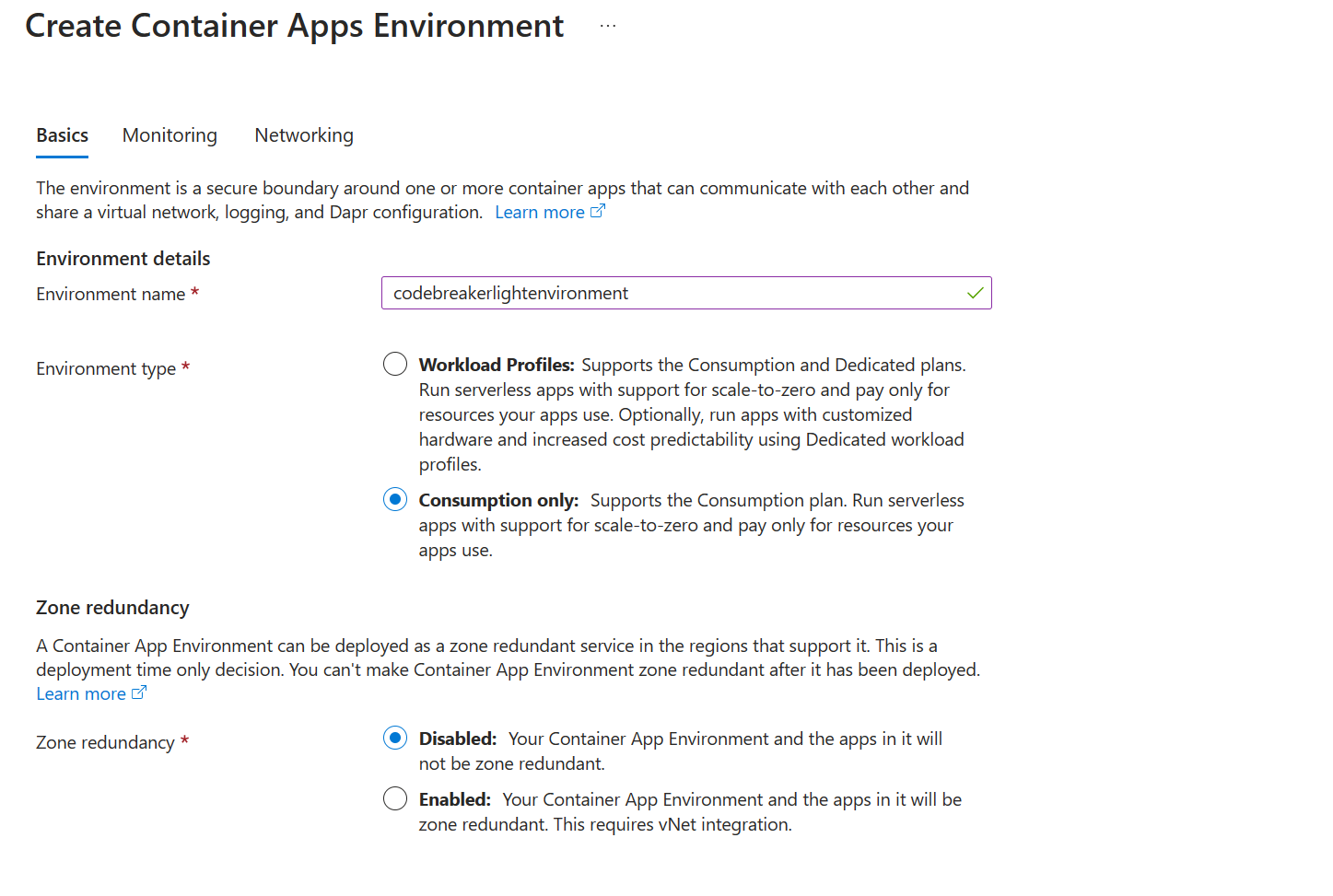Open Learn more link about environments
The image size is (1333, 896).
click(540, 211)
